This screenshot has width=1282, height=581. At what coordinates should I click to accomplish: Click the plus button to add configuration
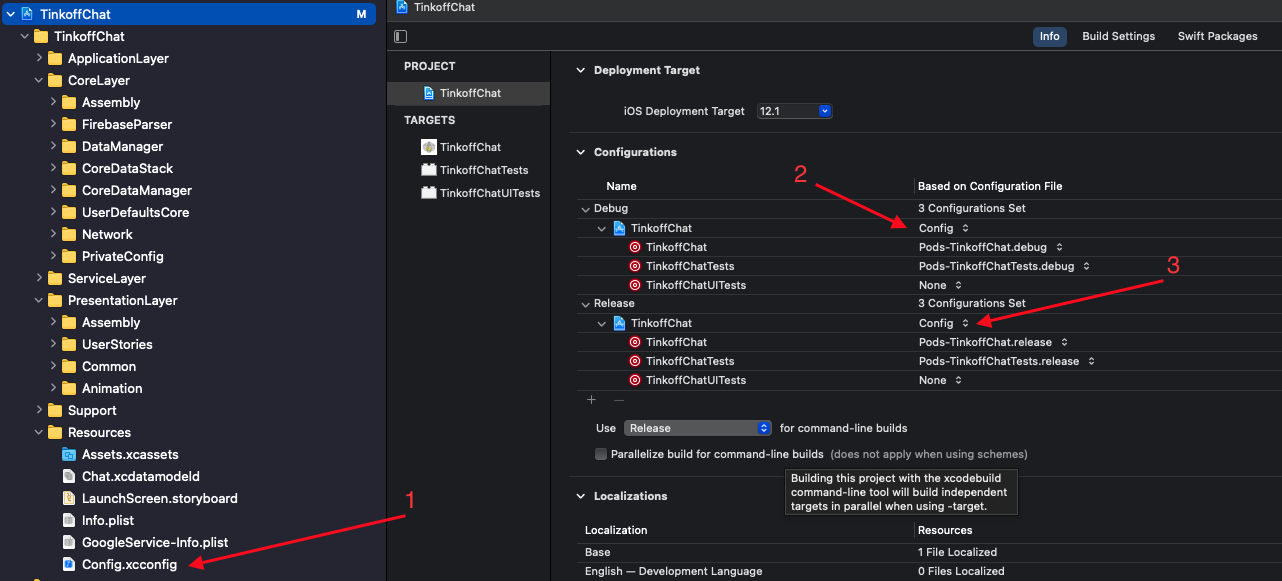591,400
